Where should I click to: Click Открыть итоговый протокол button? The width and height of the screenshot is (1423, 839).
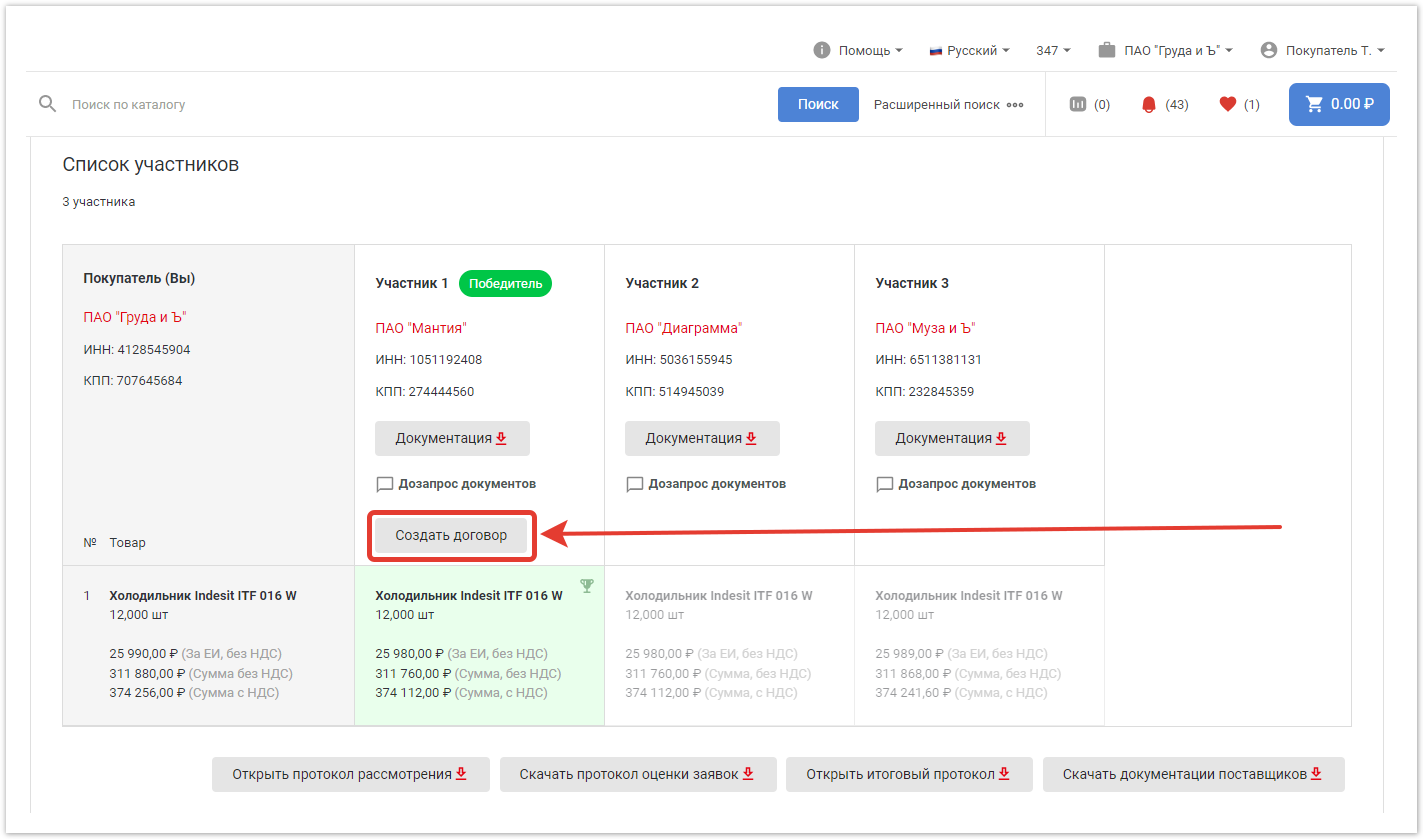click(x=908, y=774)
